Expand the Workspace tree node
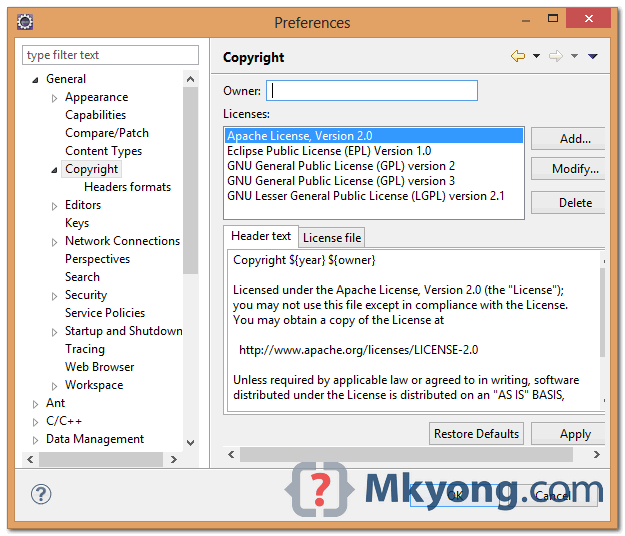The image size is (625, 536). click(54, 386)
